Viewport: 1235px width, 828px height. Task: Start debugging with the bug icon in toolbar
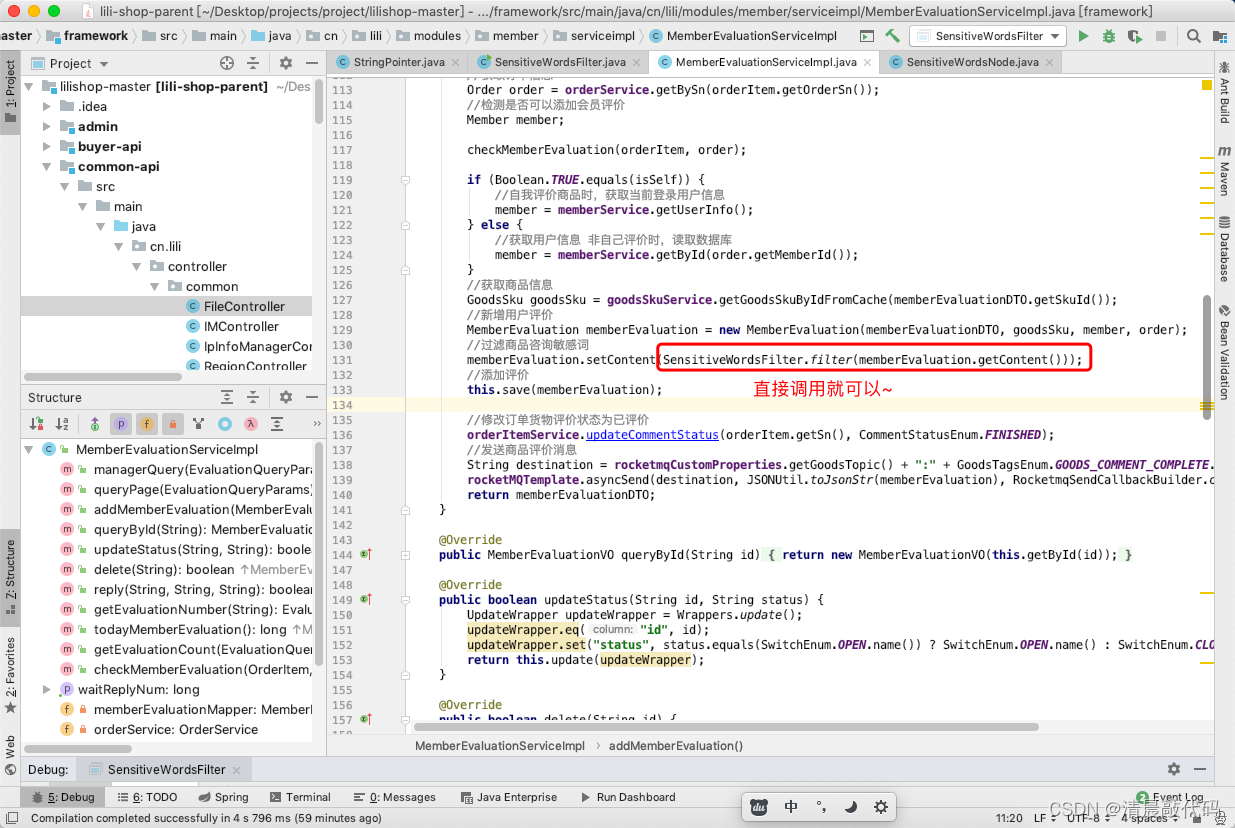point(1108,36)
